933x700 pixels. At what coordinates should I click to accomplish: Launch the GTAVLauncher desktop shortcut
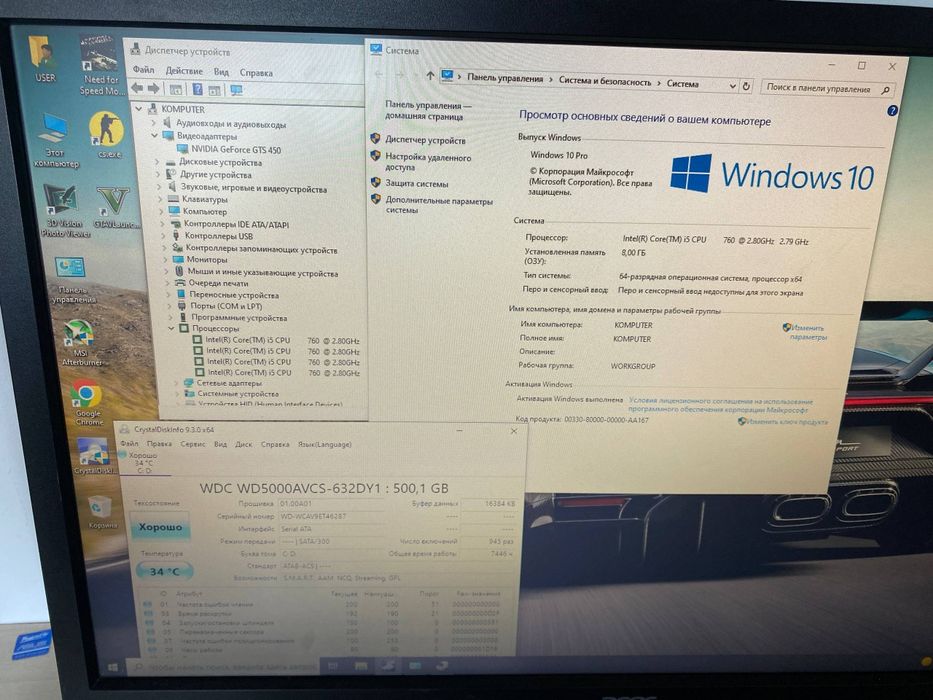(x=115, y=208)
